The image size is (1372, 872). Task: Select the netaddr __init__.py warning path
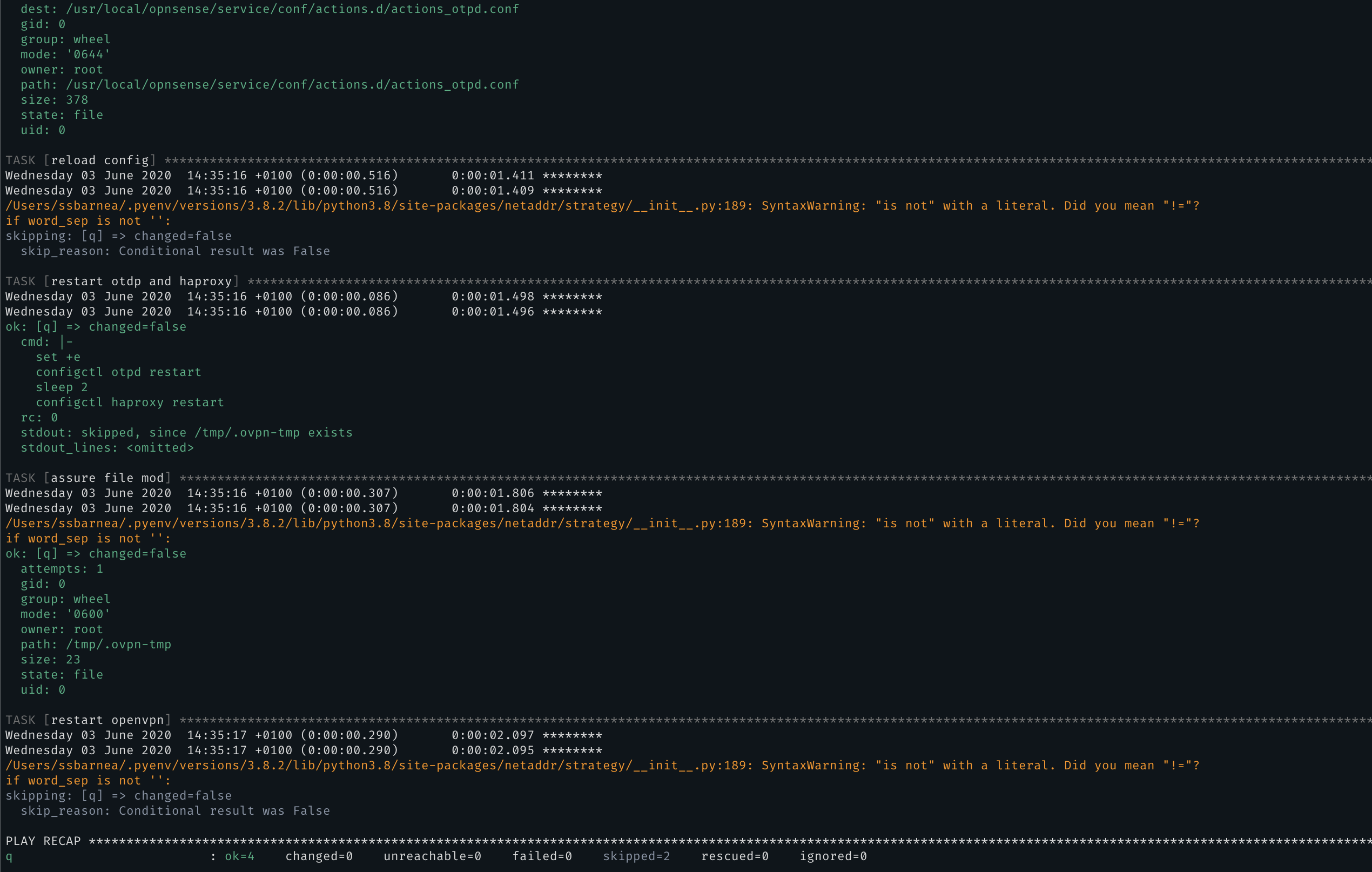pyautogui.click(x=376, y=206)
